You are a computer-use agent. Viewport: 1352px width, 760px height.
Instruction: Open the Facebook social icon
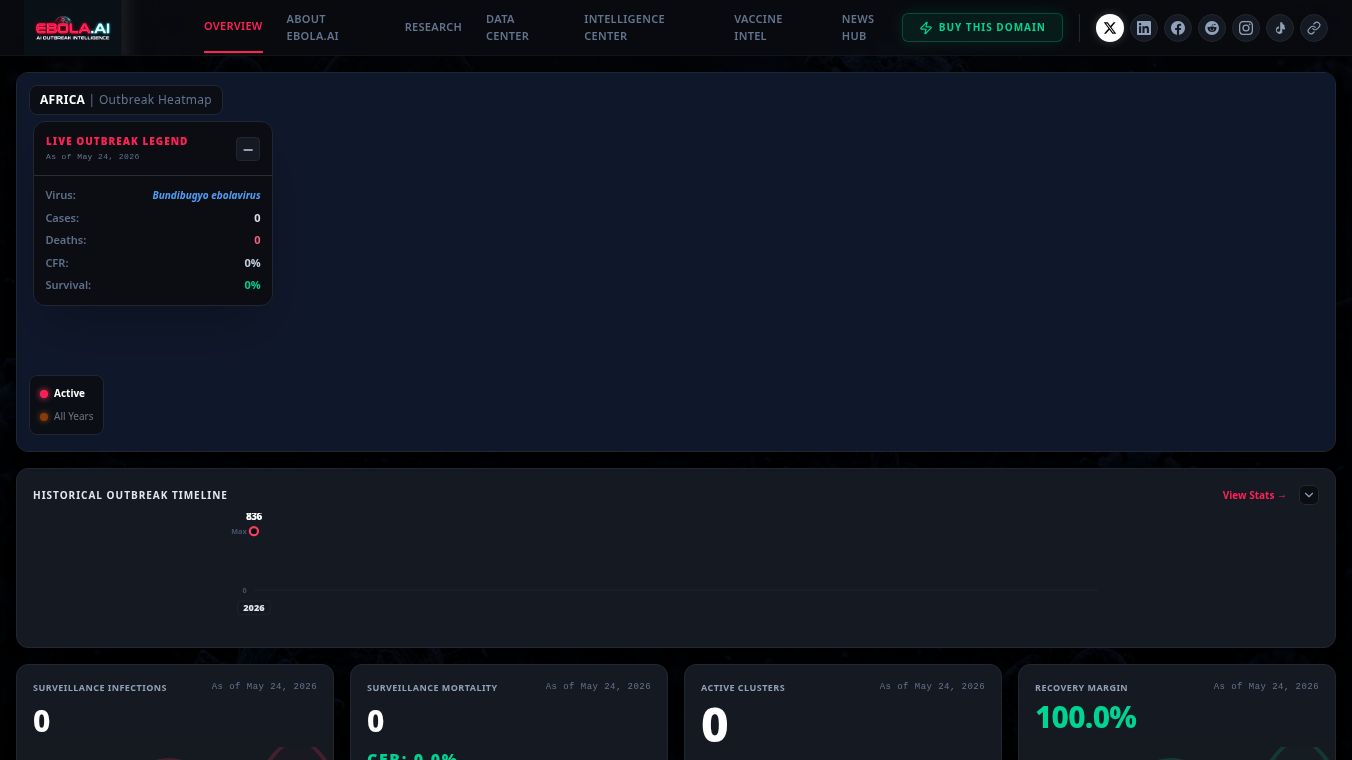[x=1178, y=28]
